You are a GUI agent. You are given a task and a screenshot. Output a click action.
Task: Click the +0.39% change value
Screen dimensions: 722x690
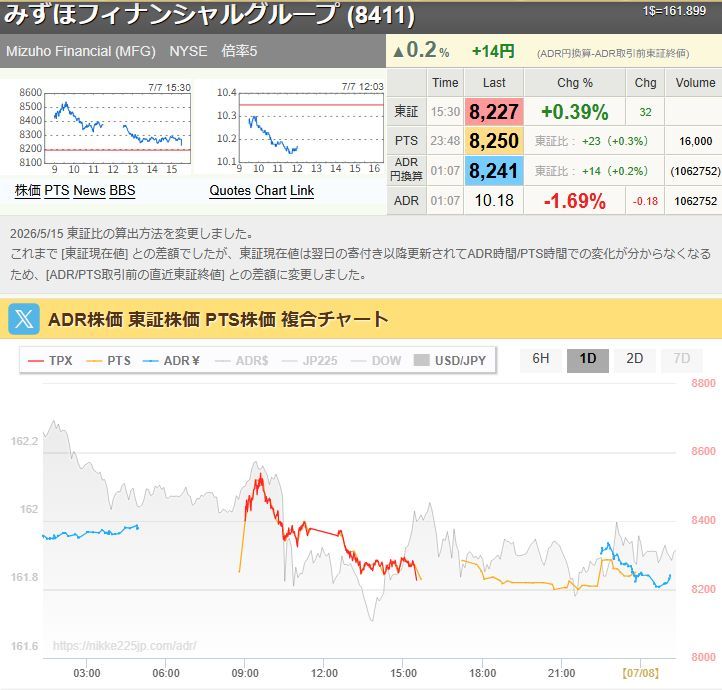pos(574,112)
